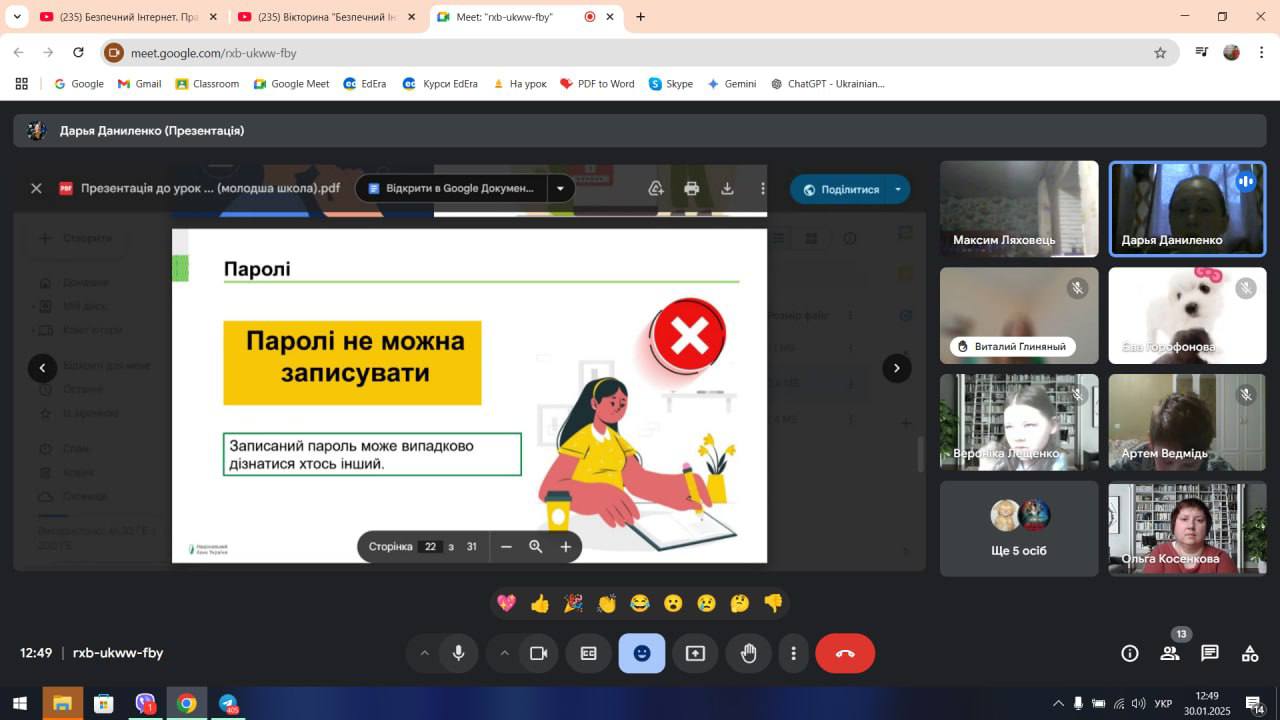Toggle closed captions
Viewport: 1280px width, 720px height.
tap(588, 653)
